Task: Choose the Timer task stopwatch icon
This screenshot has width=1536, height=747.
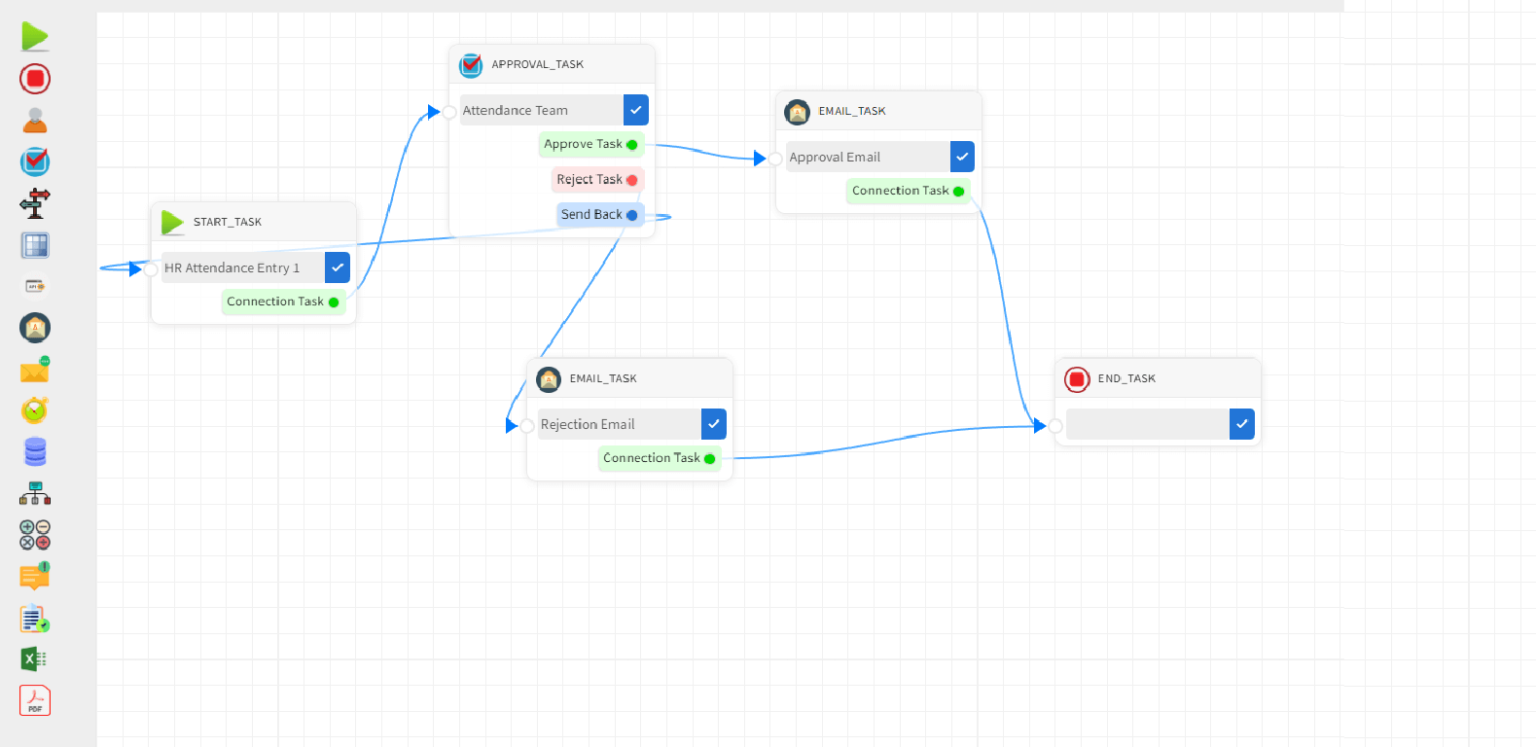Action: (35, 410)
